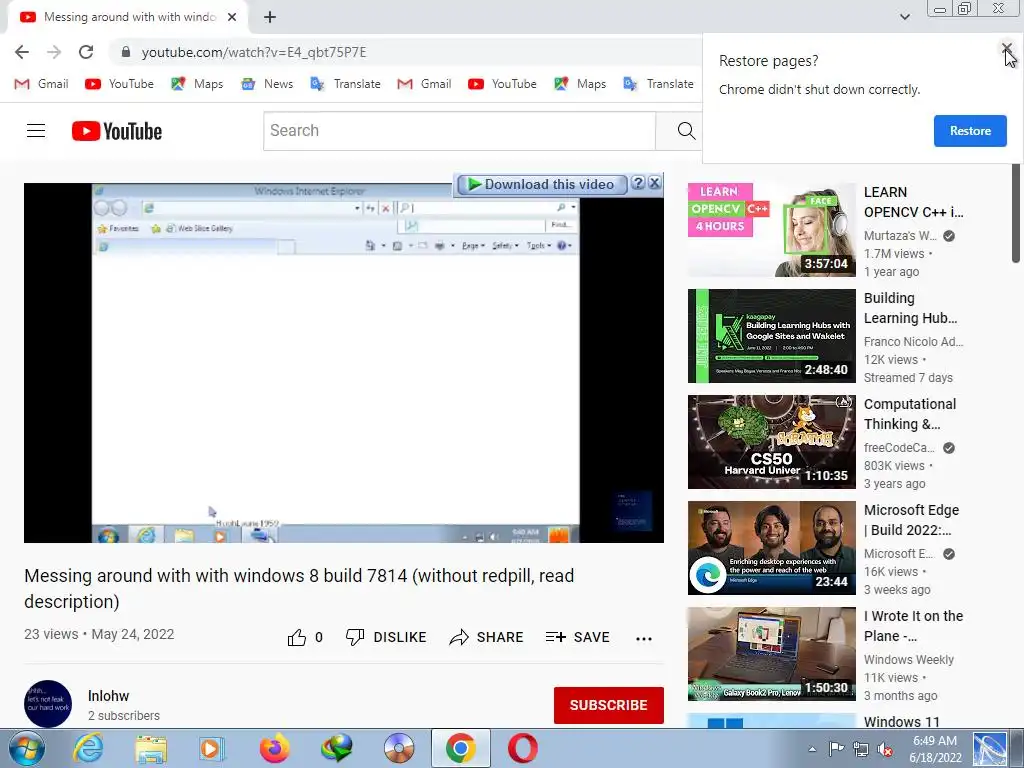Click the Murtaza's W... channel name
The height and width of the screenshot is (768, 1024).
coord(900,236)
